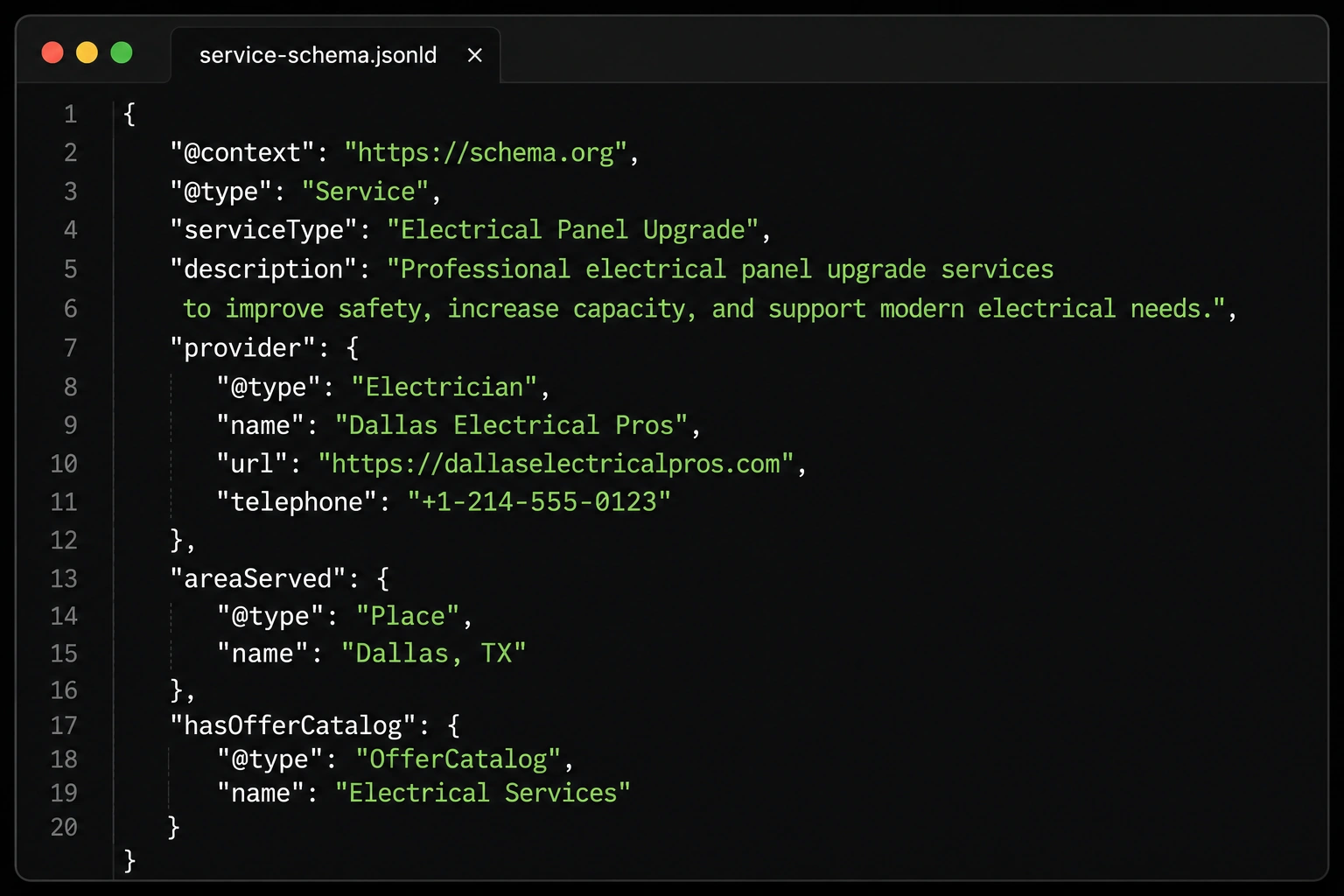Click line number 7 in gutter
Image resolution: width=1344 pixels, height=896 pixels.
coord(70,348)
